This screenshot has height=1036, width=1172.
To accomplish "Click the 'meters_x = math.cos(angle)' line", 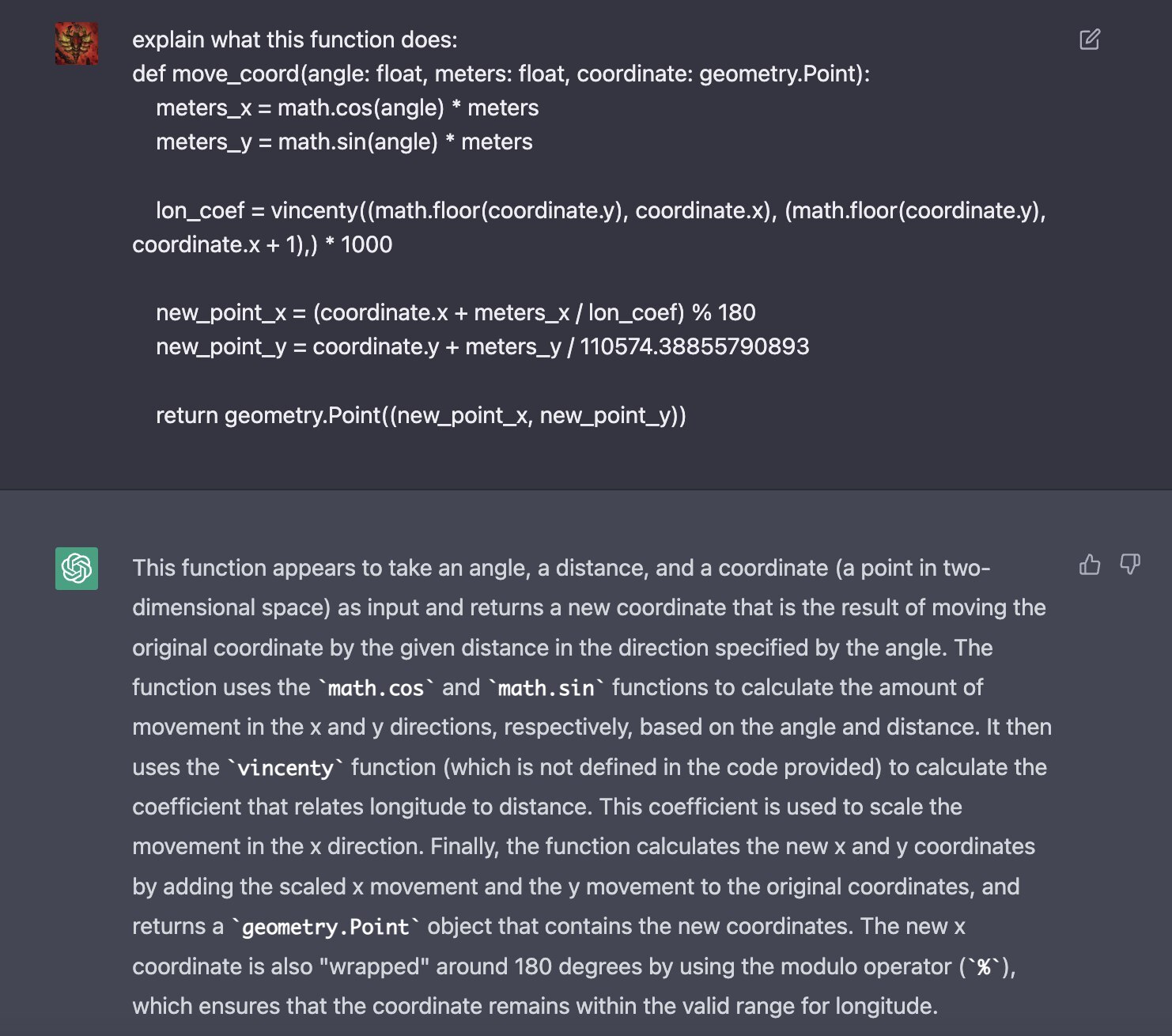I will click(x=347, y=108).
